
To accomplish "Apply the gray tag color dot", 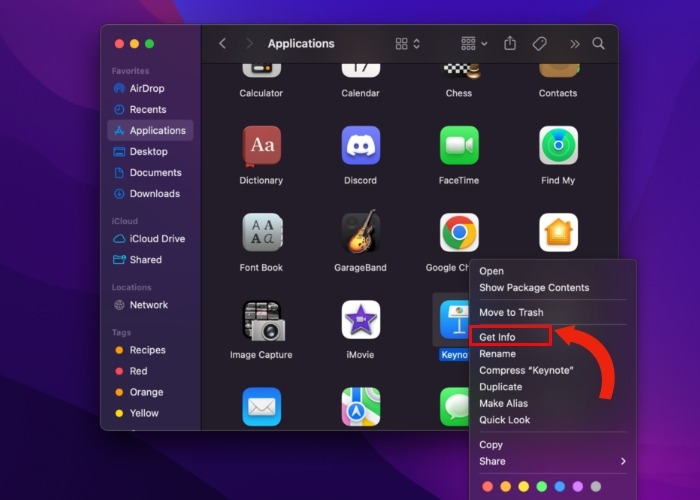I will (x=596, y=486).
